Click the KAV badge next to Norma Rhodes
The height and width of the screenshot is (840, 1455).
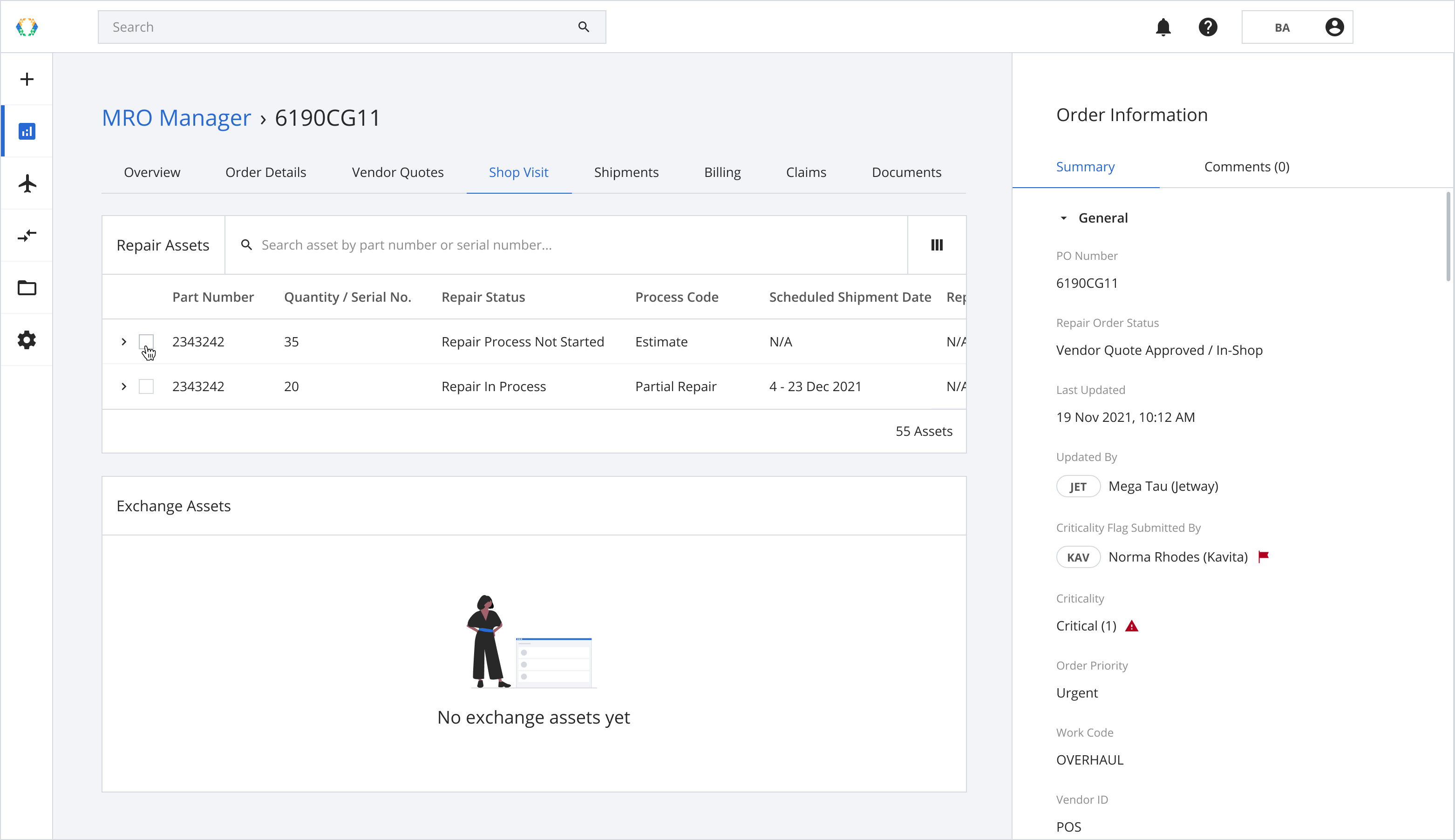pyautogui.click(x=1078, y=557)
